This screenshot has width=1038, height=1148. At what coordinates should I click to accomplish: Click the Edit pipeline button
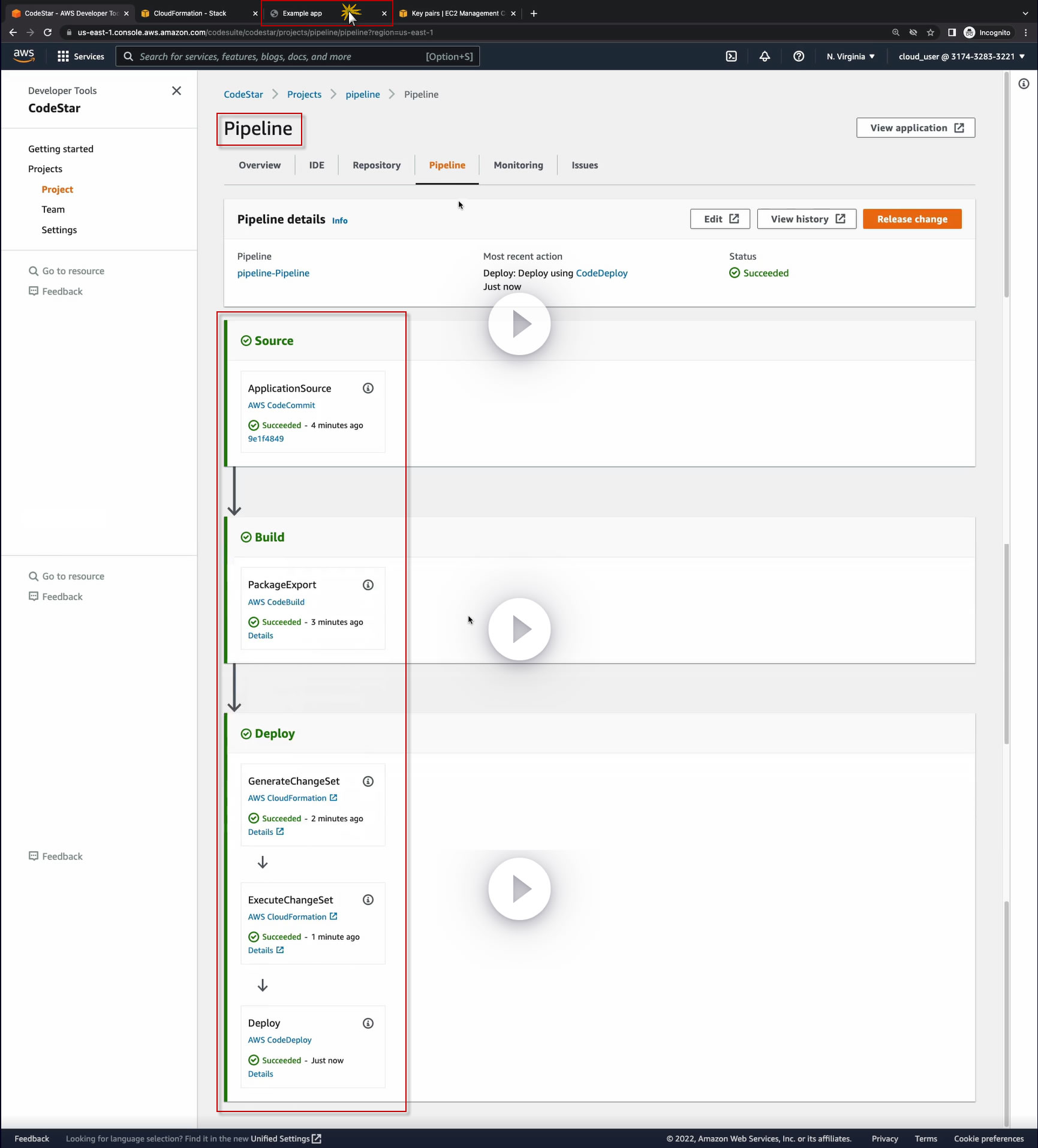(720, 219)
